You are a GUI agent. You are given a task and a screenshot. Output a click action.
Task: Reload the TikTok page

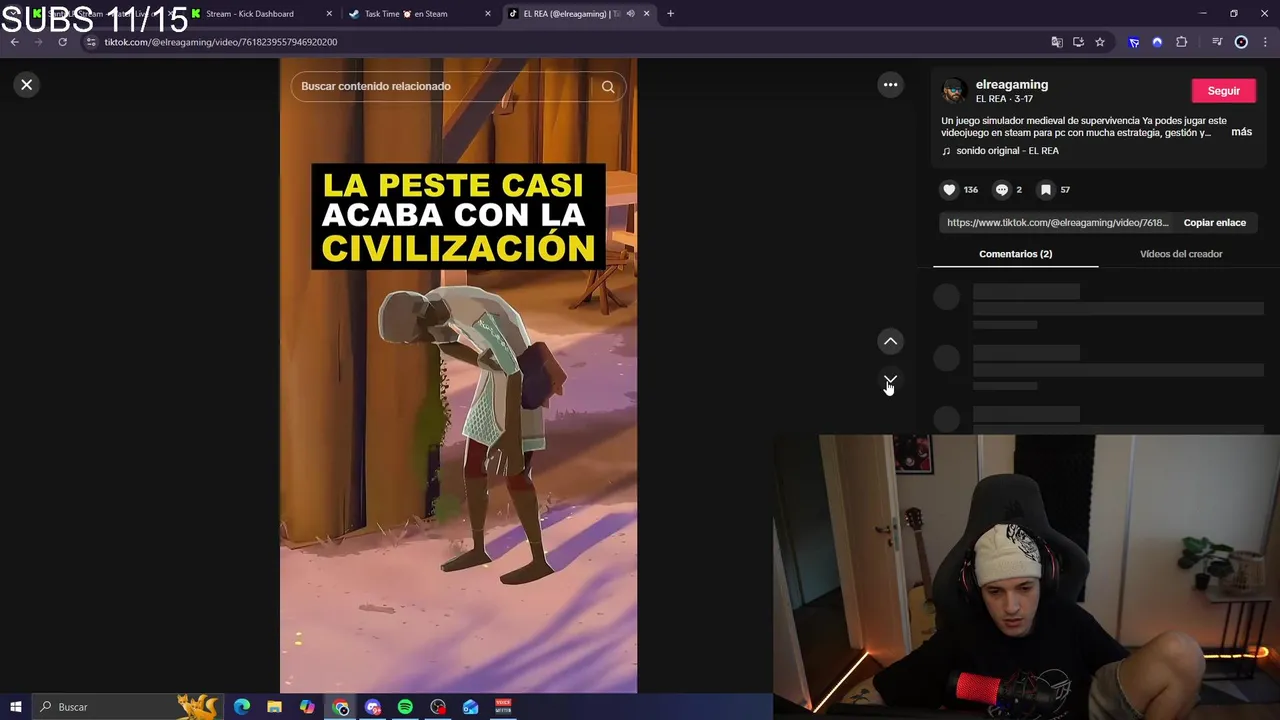tap(62, 42)
